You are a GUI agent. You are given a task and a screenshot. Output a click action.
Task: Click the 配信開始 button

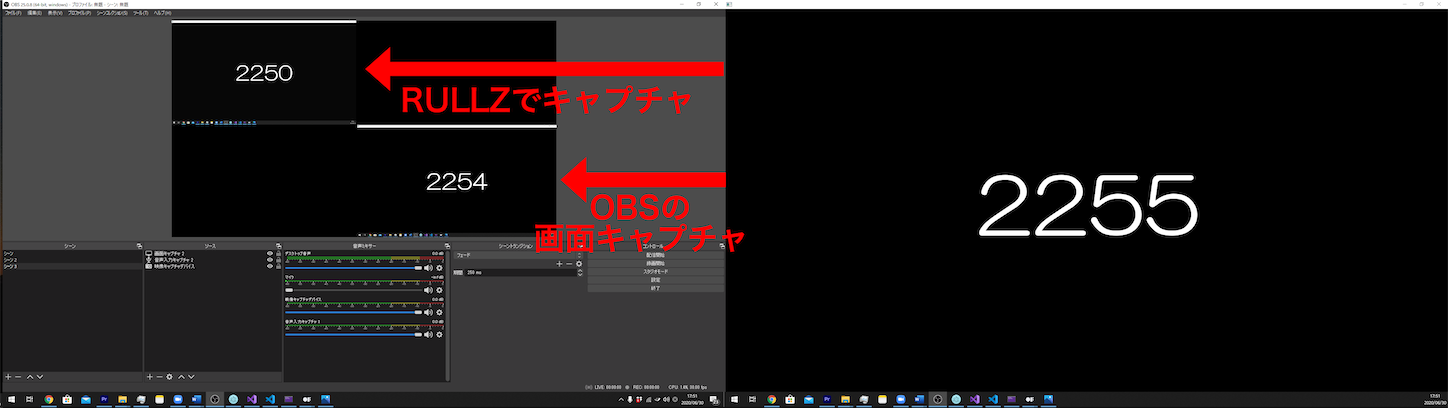[656, 254]
